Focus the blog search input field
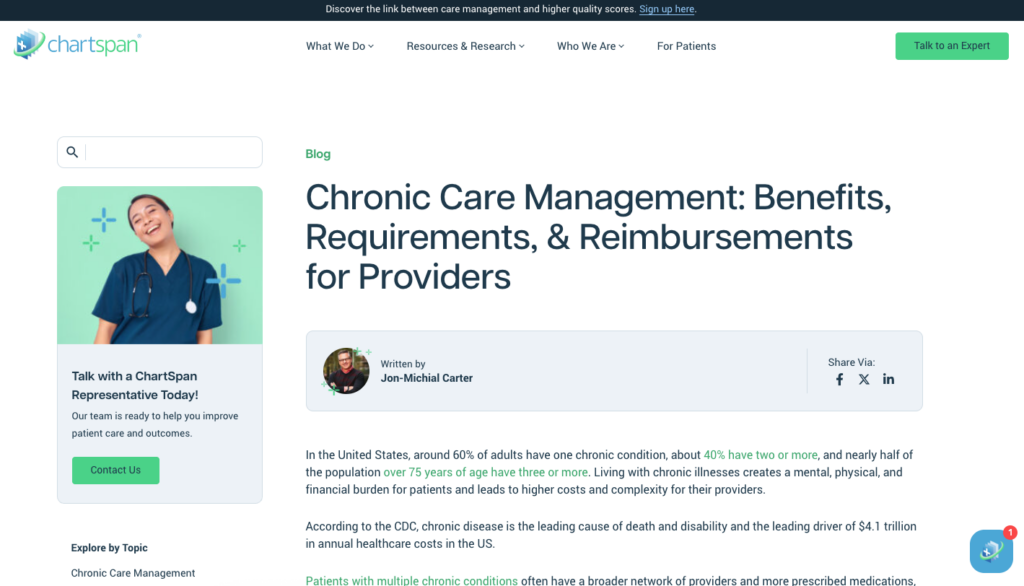The height and width of the screenshot is (586, 1024). (x=159, y=152)
